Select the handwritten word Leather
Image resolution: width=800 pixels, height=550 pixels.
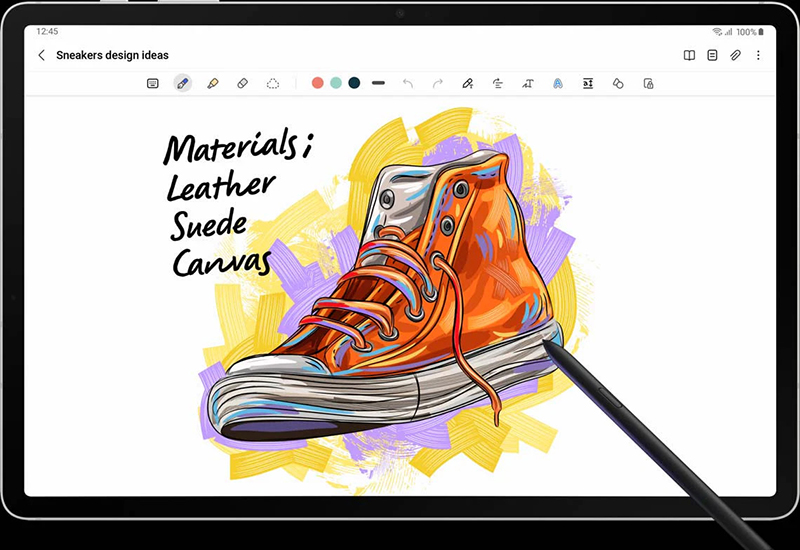pyautogui.click(x=221, y=185)
